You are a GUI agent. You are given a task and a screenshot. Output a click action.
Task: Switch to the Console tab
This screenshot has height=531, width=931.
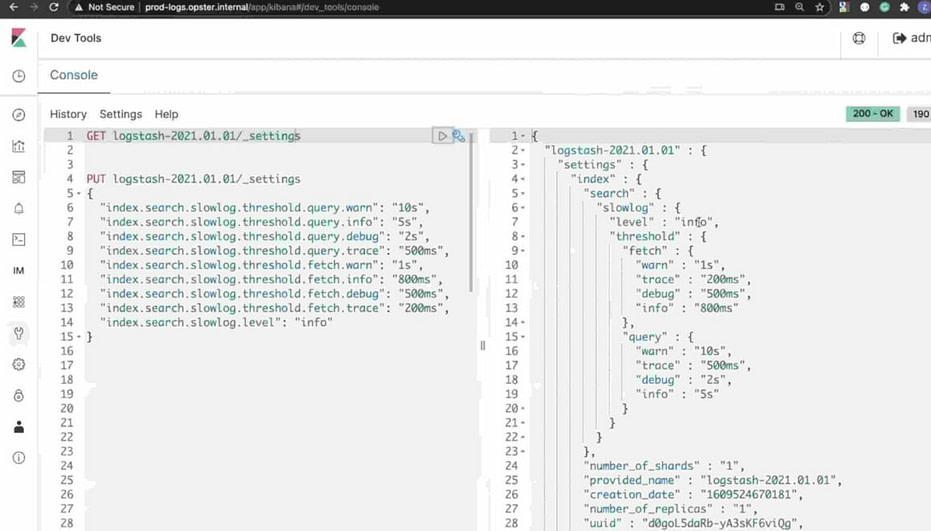point(74,75)
